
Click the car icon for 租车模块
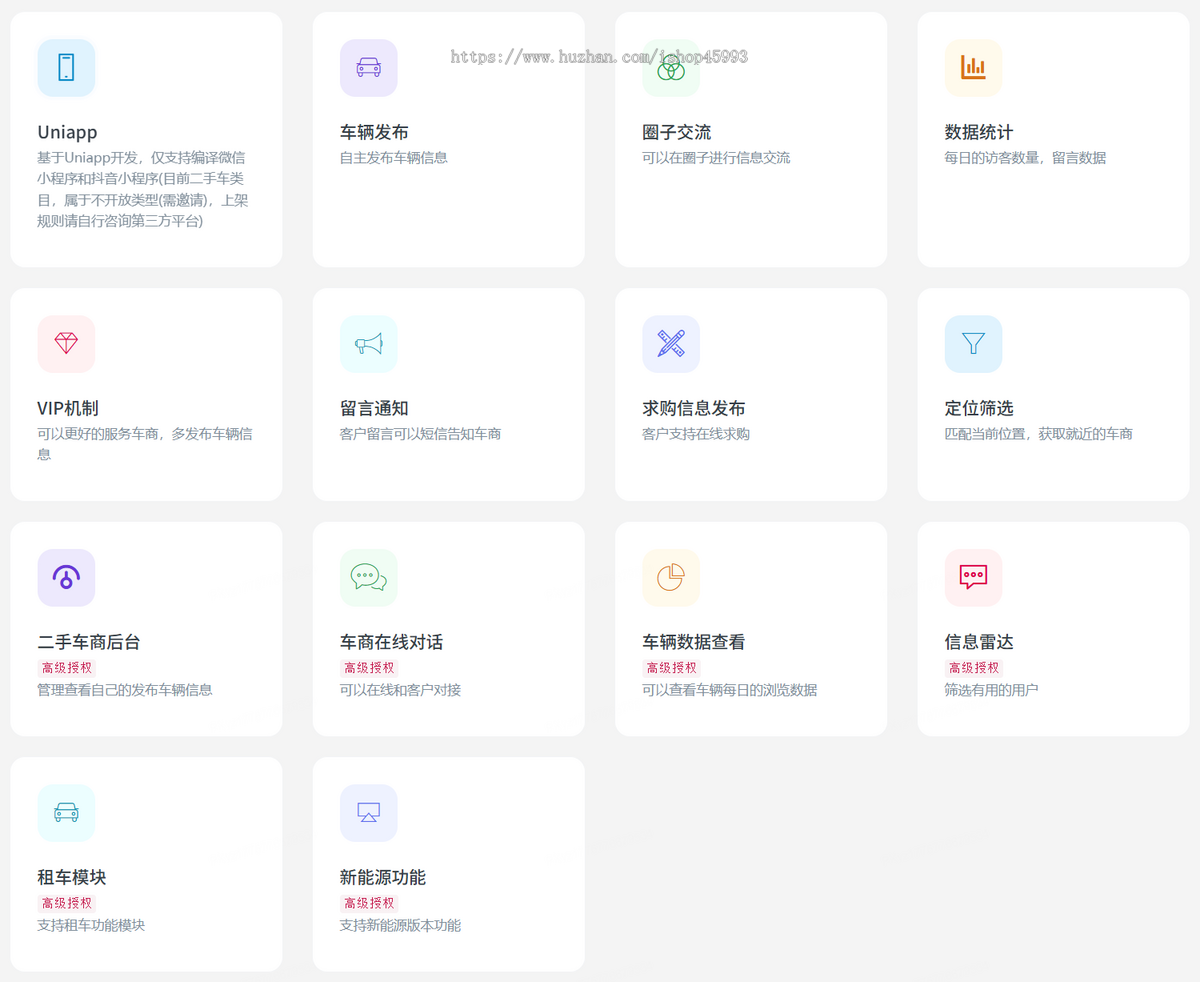click(66, 813)
